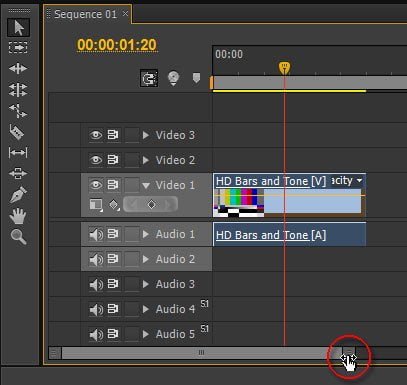The height and width of the screenshot is (385, 407).
Task: Open the Opacity effect dropdown on video clip
Action: [359, 181]
